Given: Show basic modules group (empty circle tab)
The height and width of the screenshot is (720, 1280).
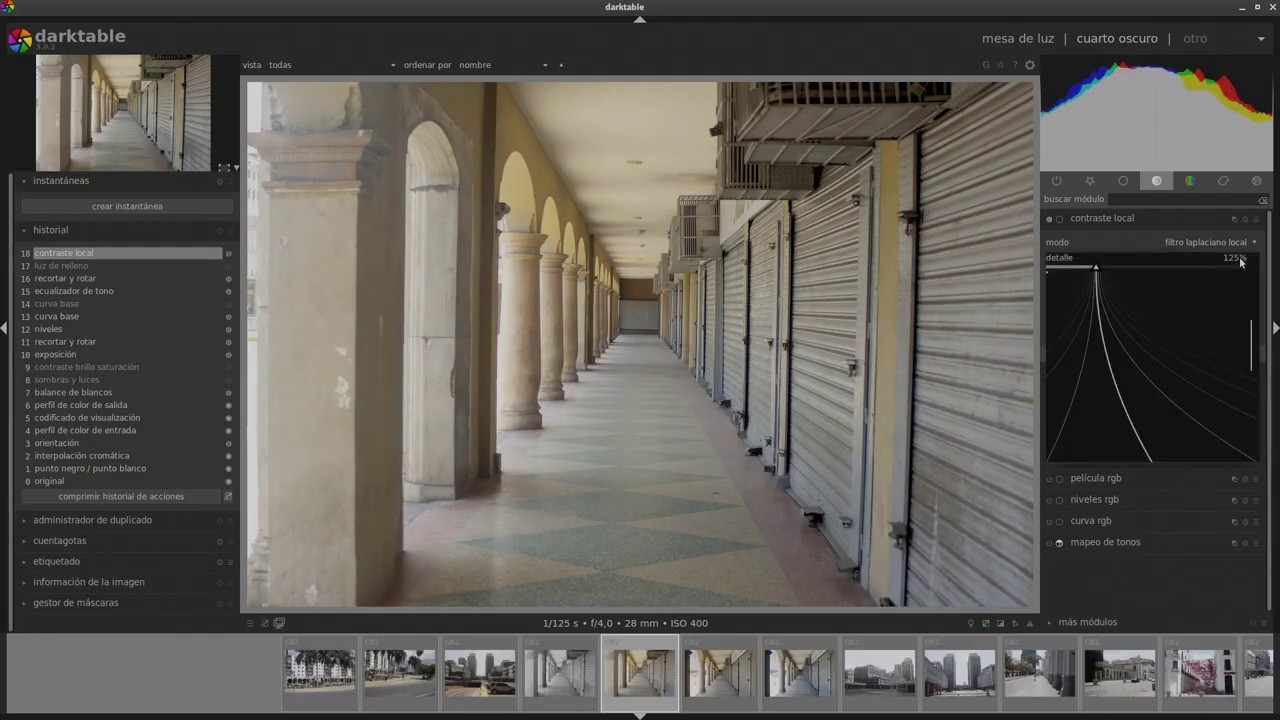Looking at the screenshot, I should [1123, 181].
